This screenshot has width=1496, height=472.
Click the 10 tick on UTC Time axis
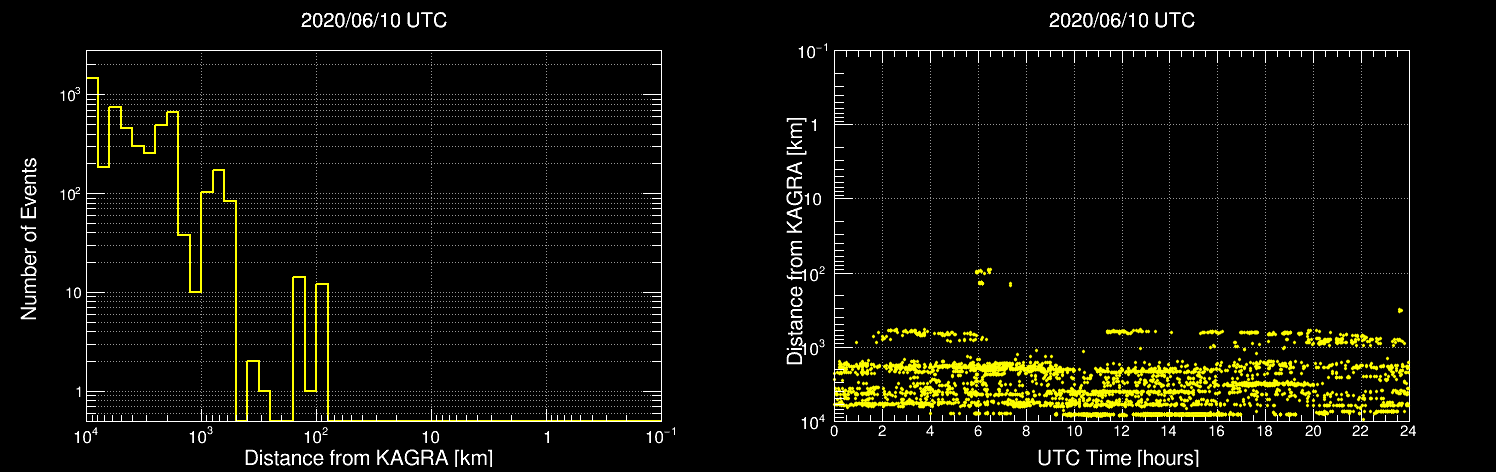1073,431
